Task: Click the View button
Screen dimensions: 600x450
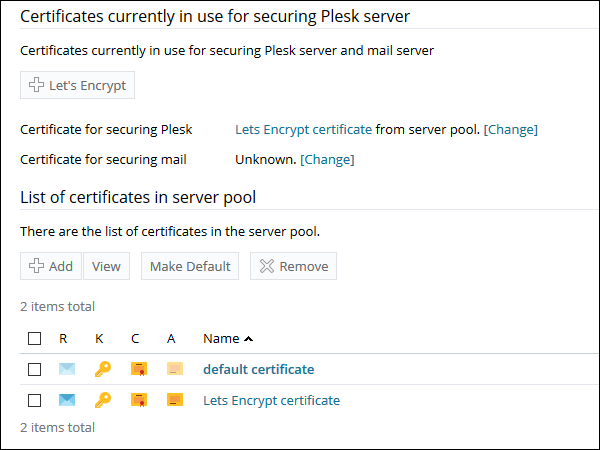Action: pos(106,266)
